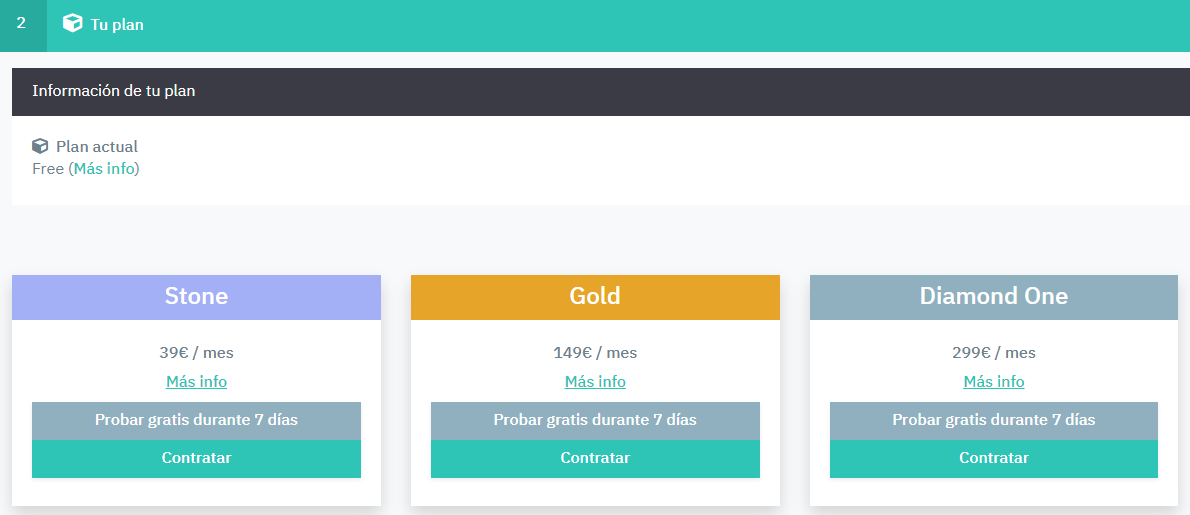Open Más info link for the Free plan
Image resolution: width=1190 pixels, height=515 pixels.
[x=104, y=169]
